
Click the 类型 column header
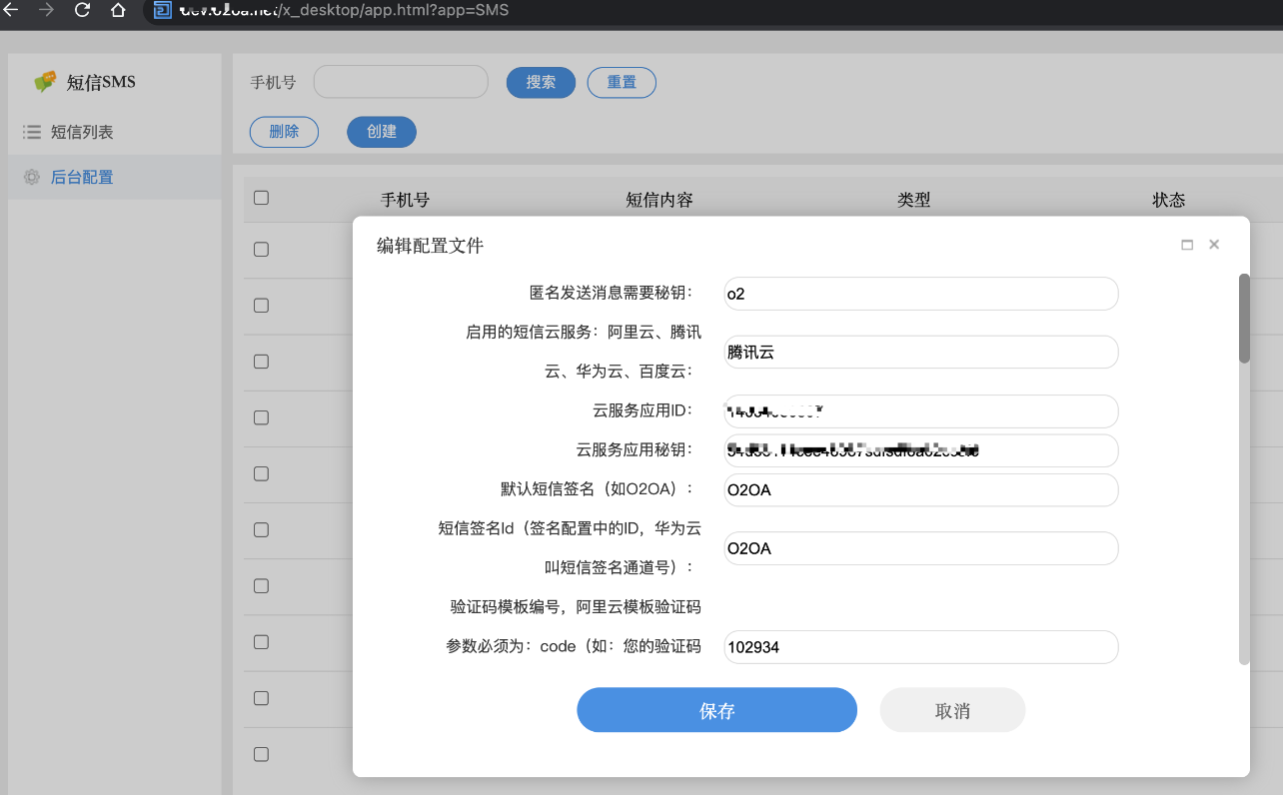pos(914,200)
